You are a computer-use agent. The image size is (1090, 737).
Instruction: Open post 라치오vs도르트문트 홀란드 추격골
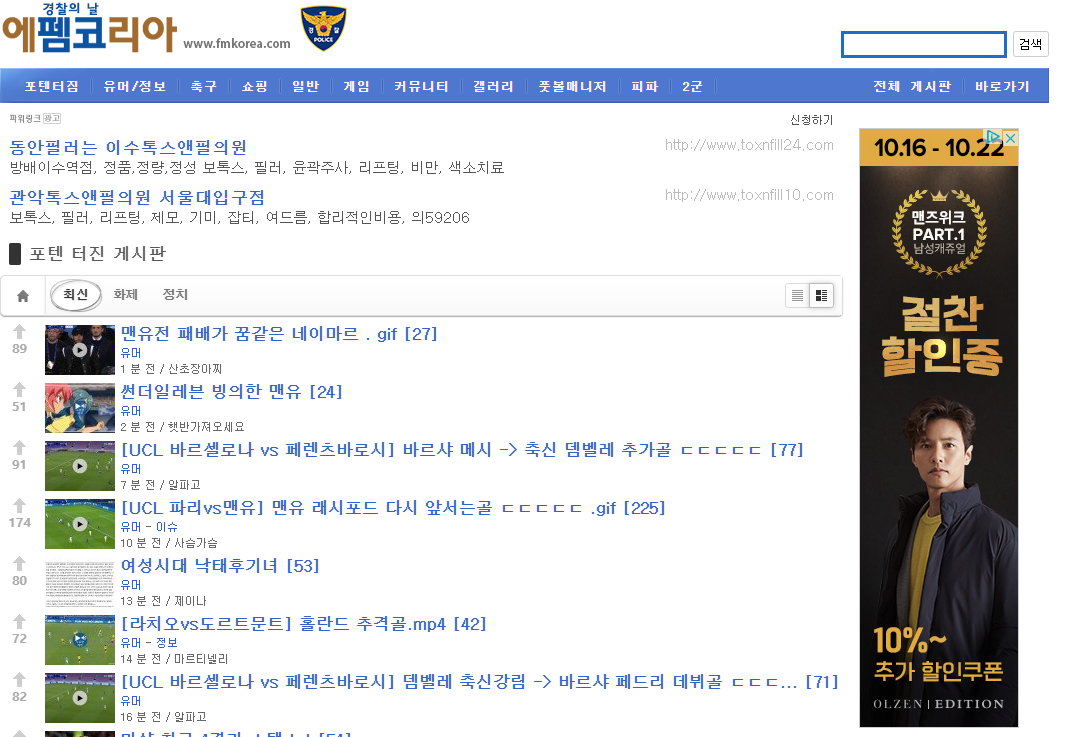(303, 624)
